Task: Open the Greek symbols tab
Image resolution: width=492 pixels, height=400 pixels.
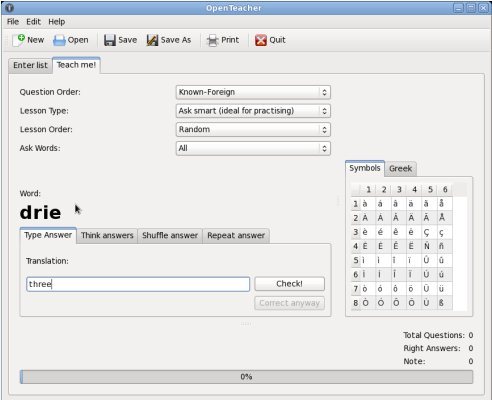Action: 400,169
